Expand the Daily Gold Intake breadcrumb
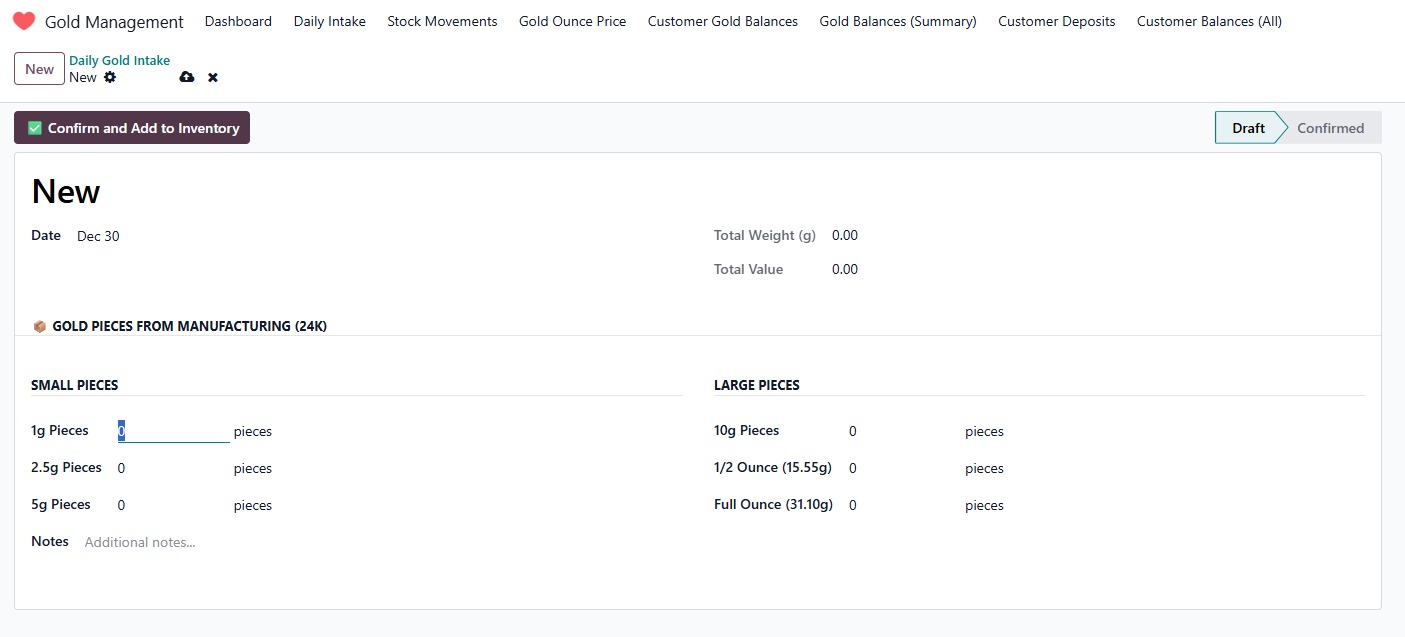Image resolution: width=1405 pixels, height=637 pixels. click(119, 60)
